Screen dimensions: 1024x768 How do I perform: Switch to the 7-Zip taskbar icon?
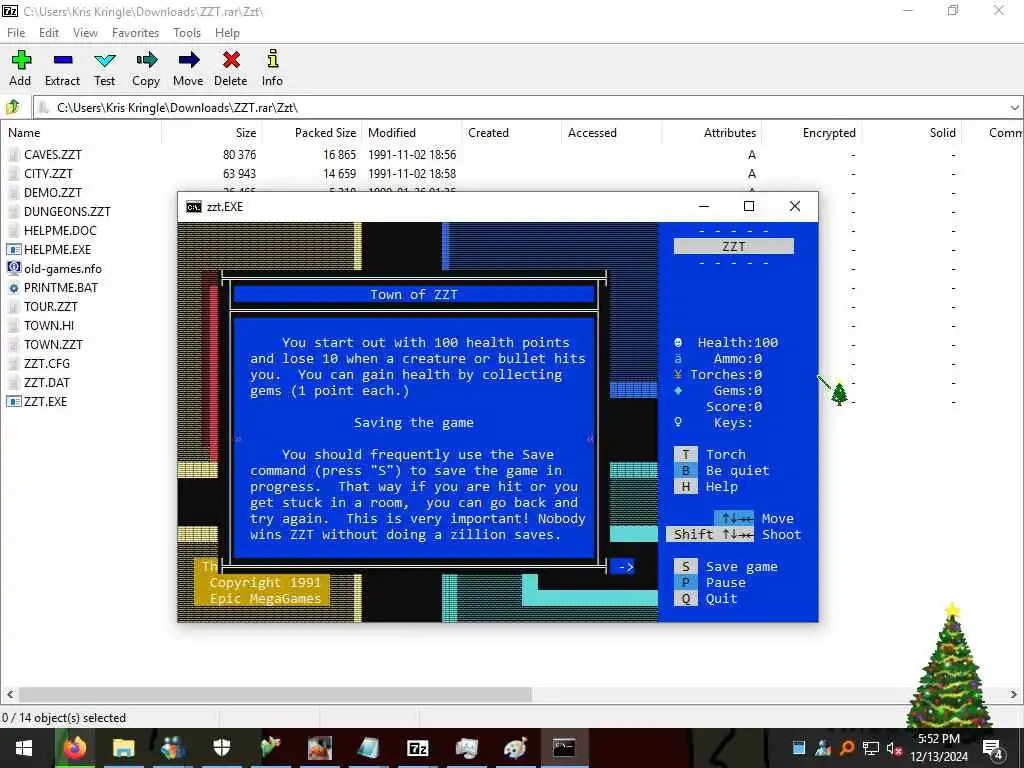[417, 748]
